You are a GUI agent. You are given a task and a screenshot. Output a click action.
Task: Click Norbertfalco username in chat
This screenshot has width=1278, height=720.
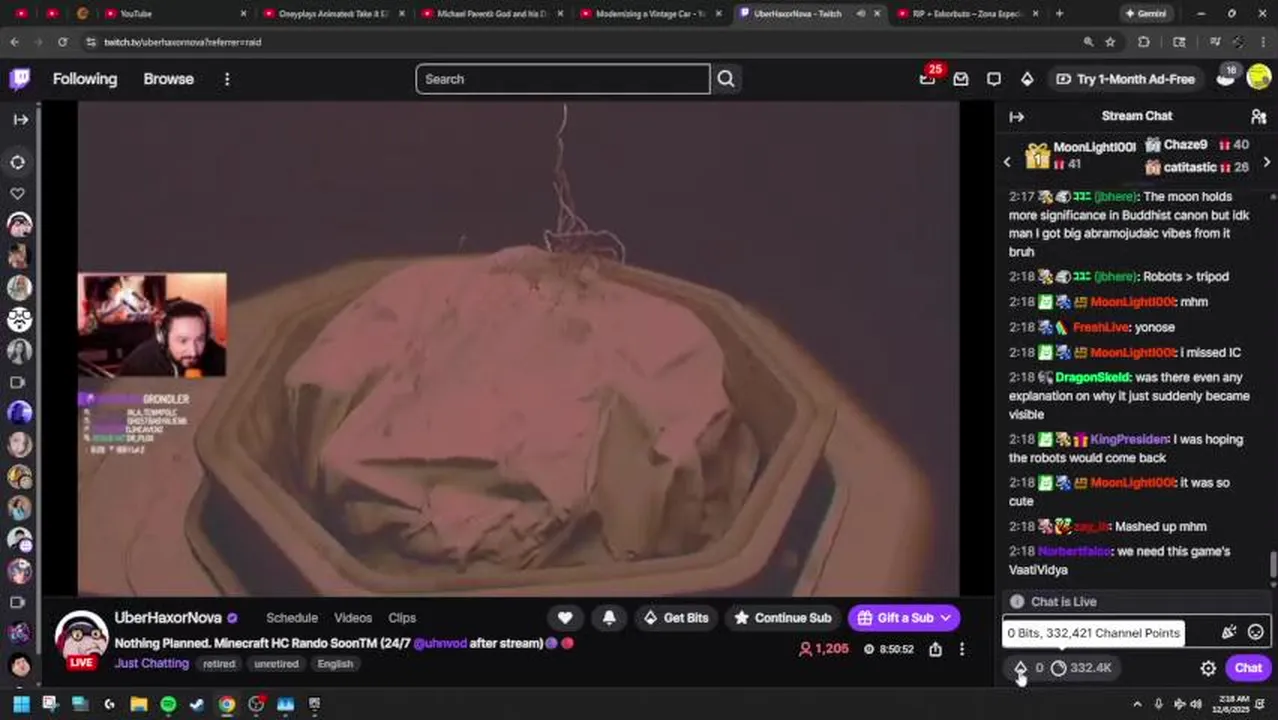tap(1074, 551)
